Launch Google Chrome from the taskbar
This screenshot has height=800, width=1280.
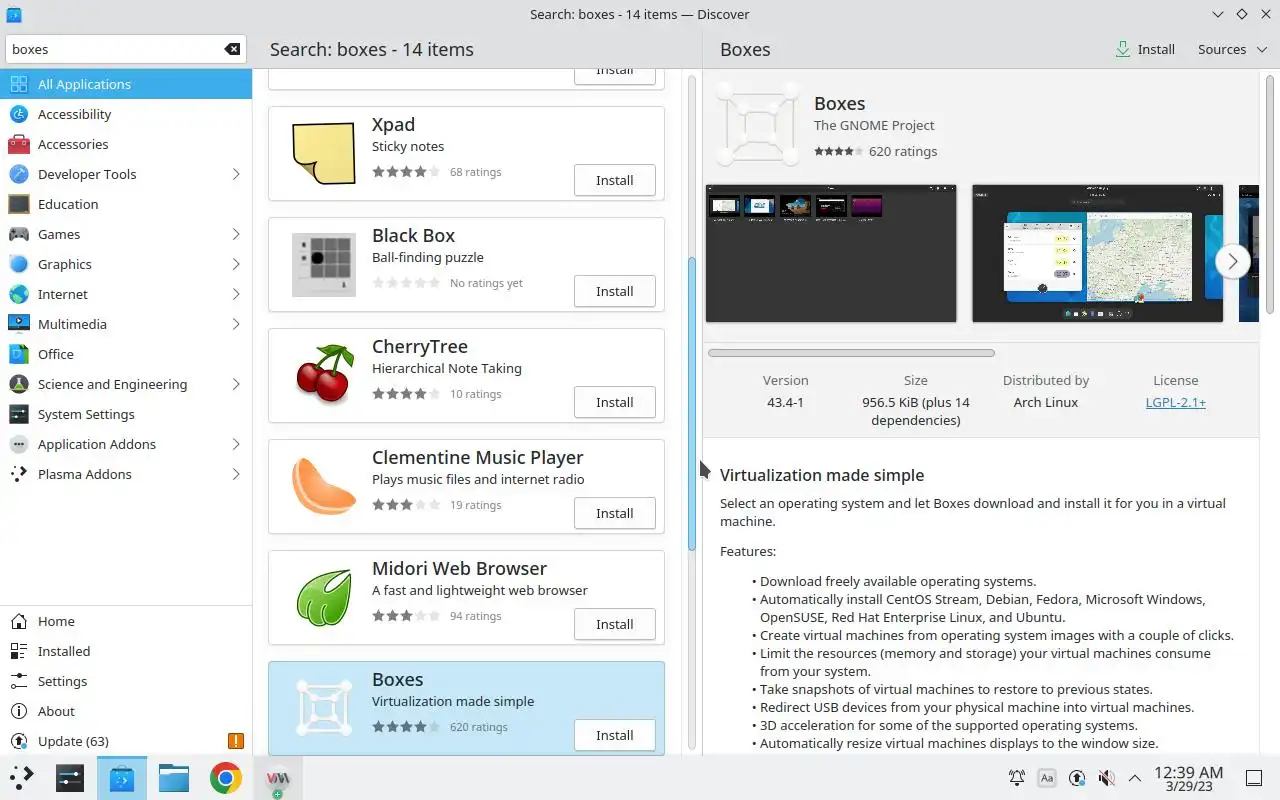225,778
